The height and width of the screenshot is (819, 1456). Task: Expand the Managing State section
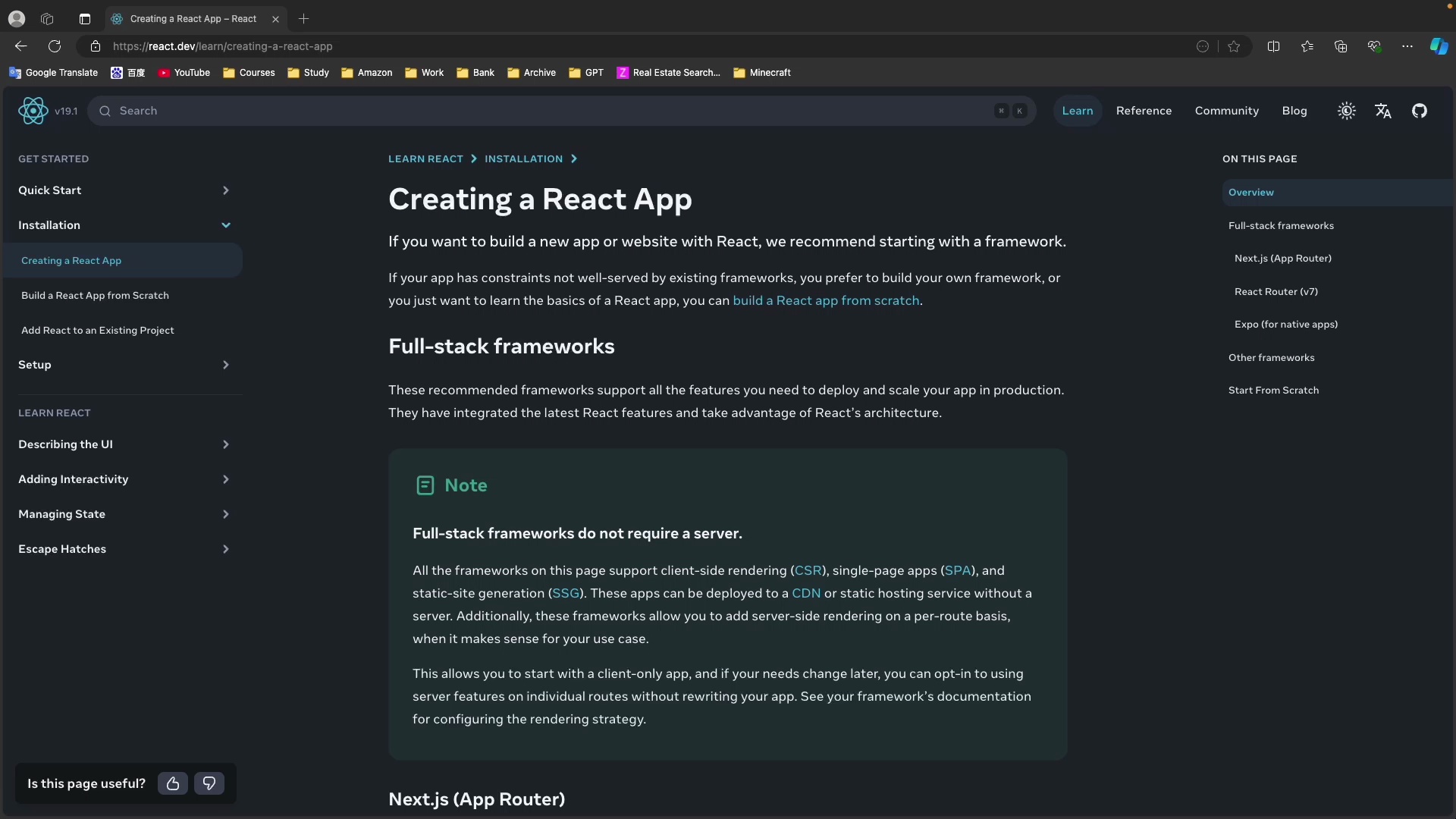123,514
